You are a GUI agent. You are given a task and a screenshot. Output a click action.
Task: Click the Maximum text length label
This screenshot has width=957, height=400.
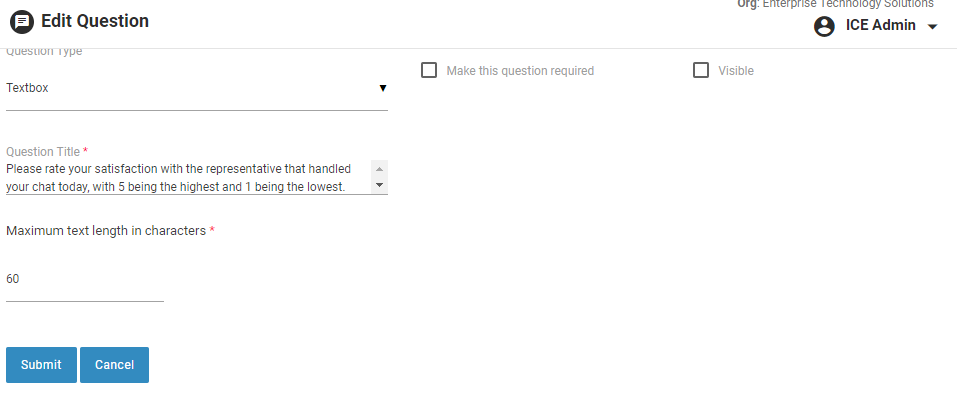tap(106, 231)
